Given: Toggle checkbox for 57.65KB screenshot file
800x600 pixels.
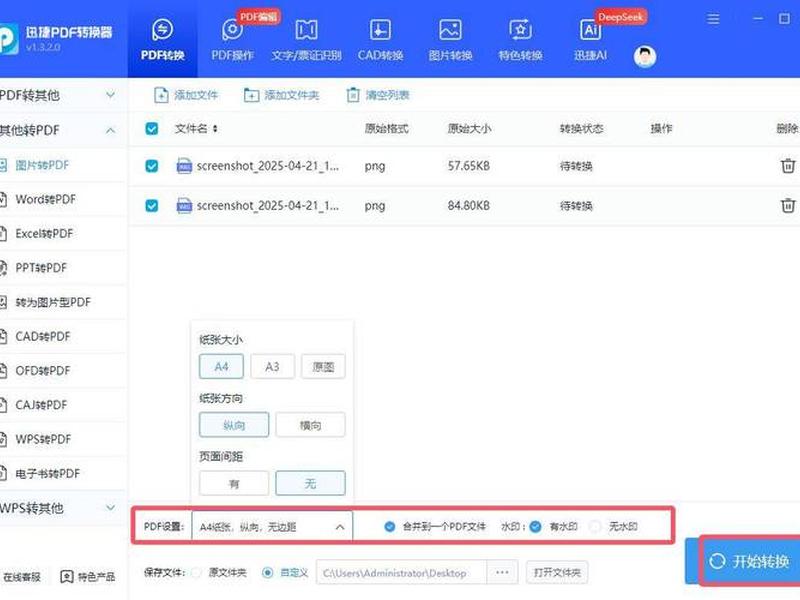Looking at the screenshot, I should (152, 166).
